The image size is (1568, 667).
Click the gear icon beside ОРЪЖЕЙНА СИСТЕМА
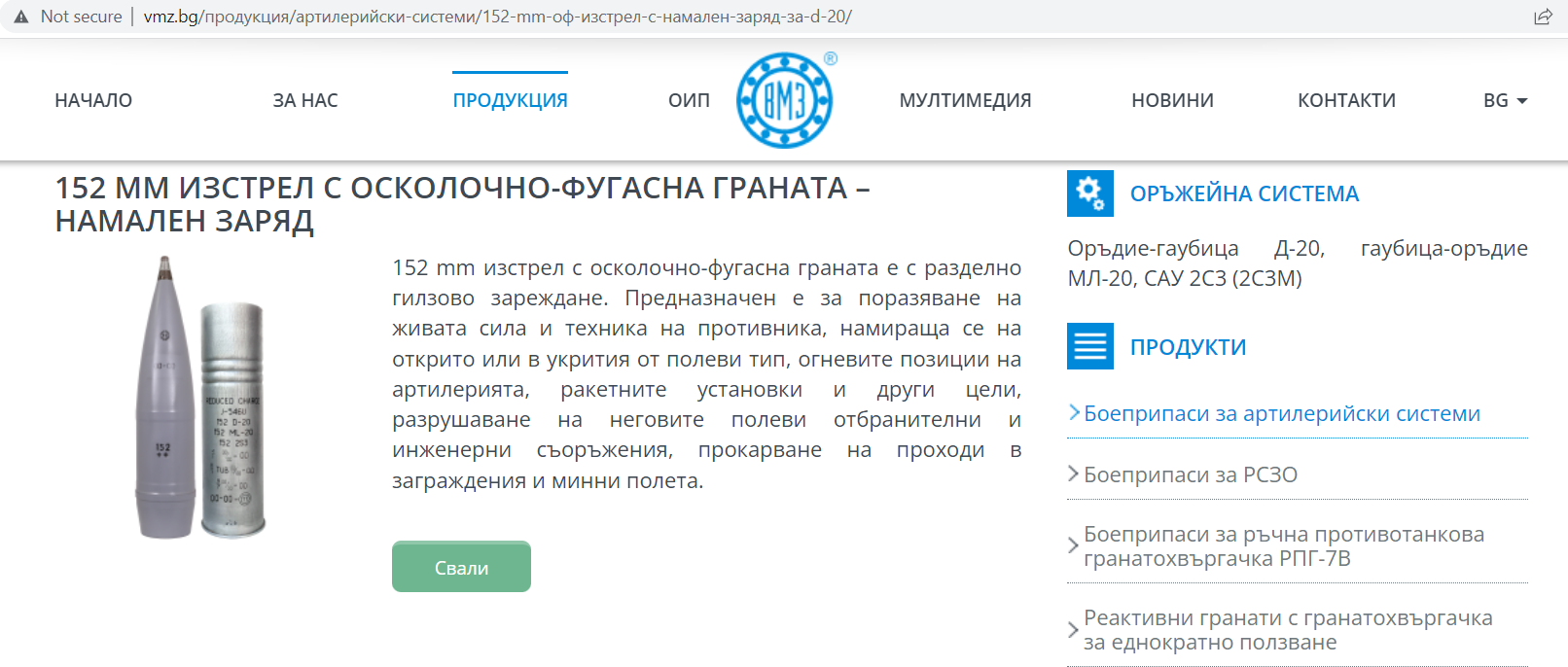pyautogui.click(x=1089, y=193)
